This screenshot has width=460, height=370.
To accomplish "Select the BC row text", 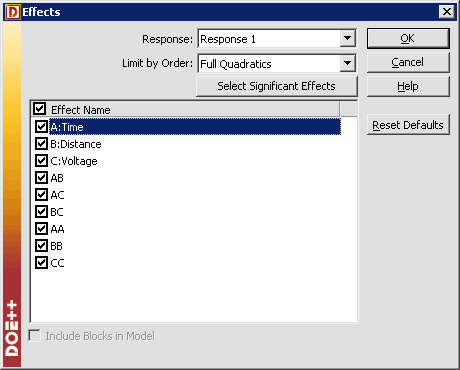I will point(57,212).
